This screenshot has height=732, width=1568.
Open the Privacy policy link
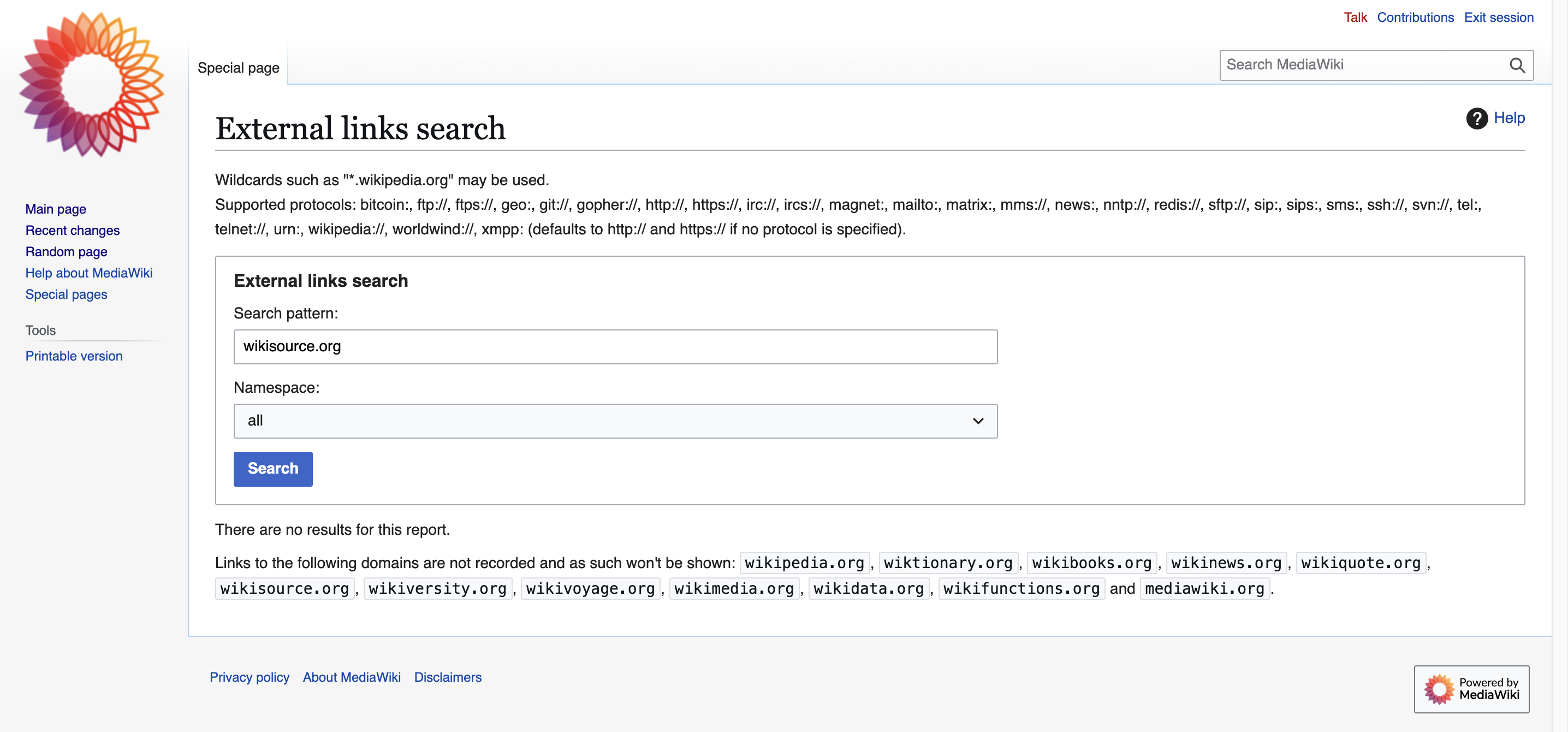coord(250,677)
